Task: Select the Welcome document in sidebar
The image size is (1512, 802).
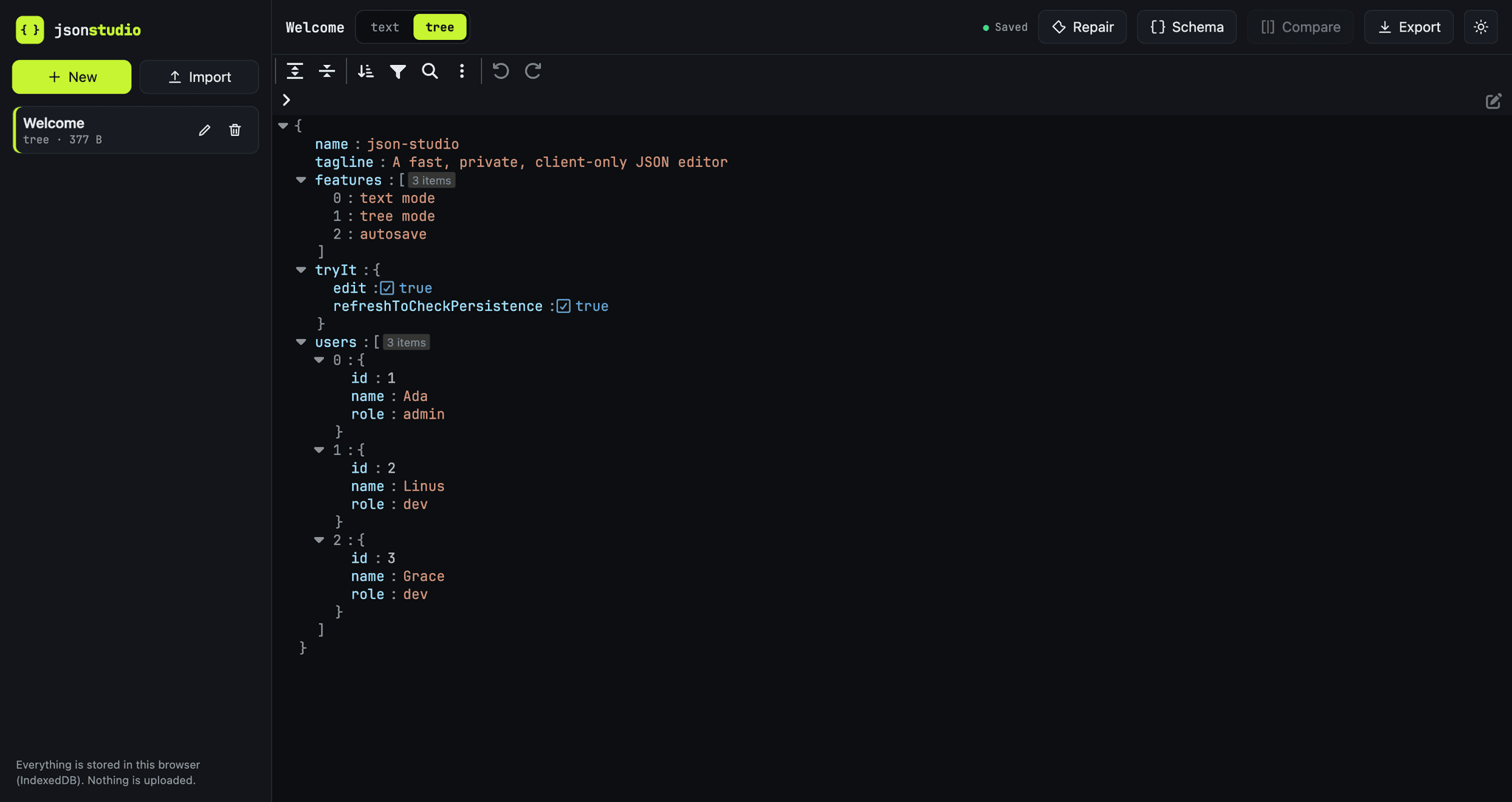Action: (x=136, y=130)
